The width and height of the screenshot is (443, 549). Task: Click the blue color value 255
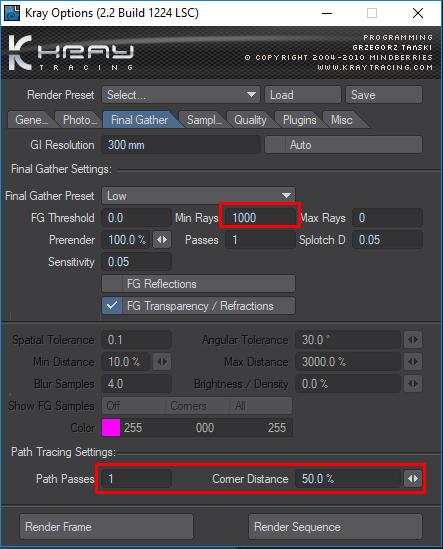coord(277,428)
